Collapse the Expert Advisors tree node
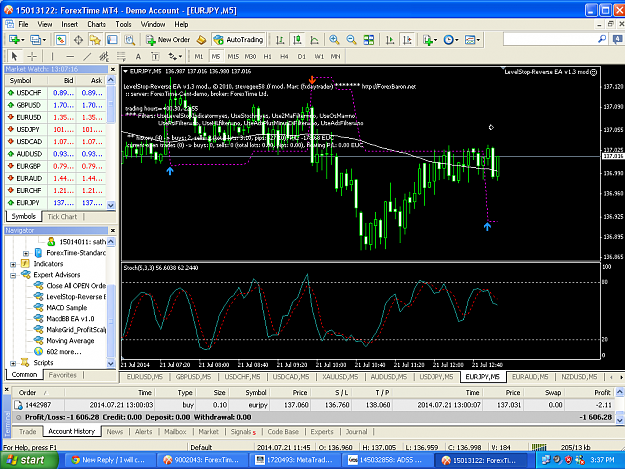The width and height of the screenshot is (625, 469). [x=13, y=275]
